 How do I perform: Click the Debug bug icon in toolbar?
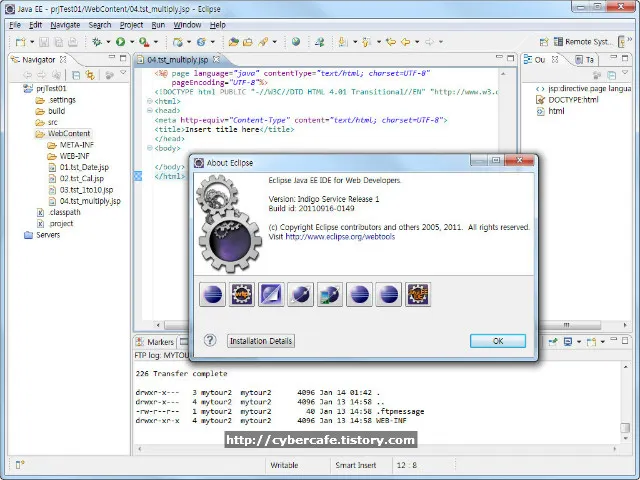pyautogui.click(x=97, y=42)
